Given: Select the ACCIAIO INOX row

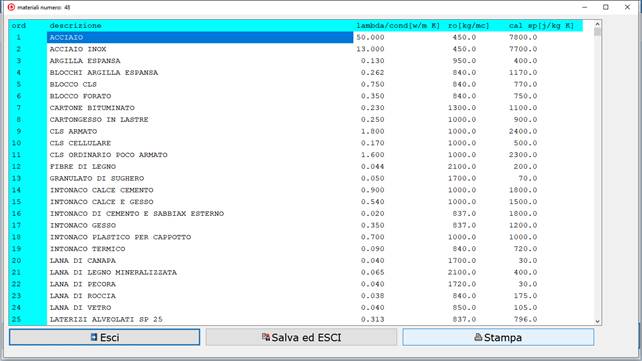Looking at the screenshot, I should (x=295, y=49).
